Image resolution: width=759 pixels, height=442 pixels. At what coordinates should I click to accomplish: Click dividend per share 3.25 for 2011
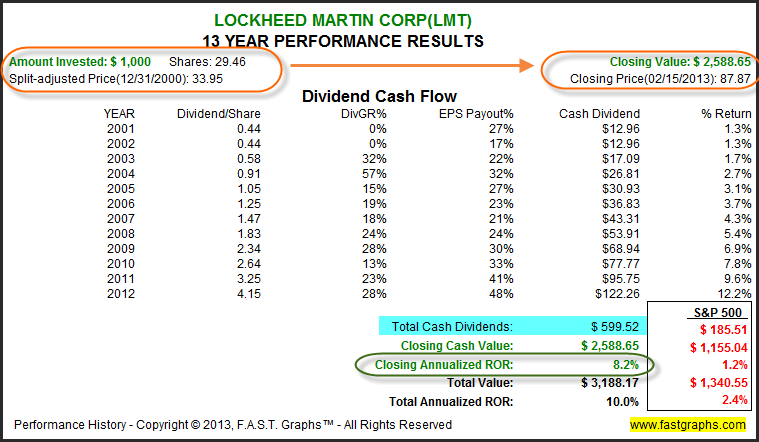tap(249, 279)
